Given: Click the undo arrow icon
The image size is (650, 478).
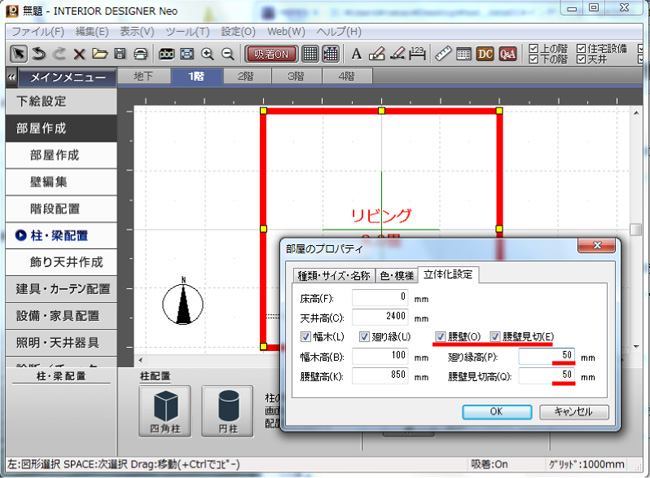Looking at the screenshot, I should coord(39,53).
